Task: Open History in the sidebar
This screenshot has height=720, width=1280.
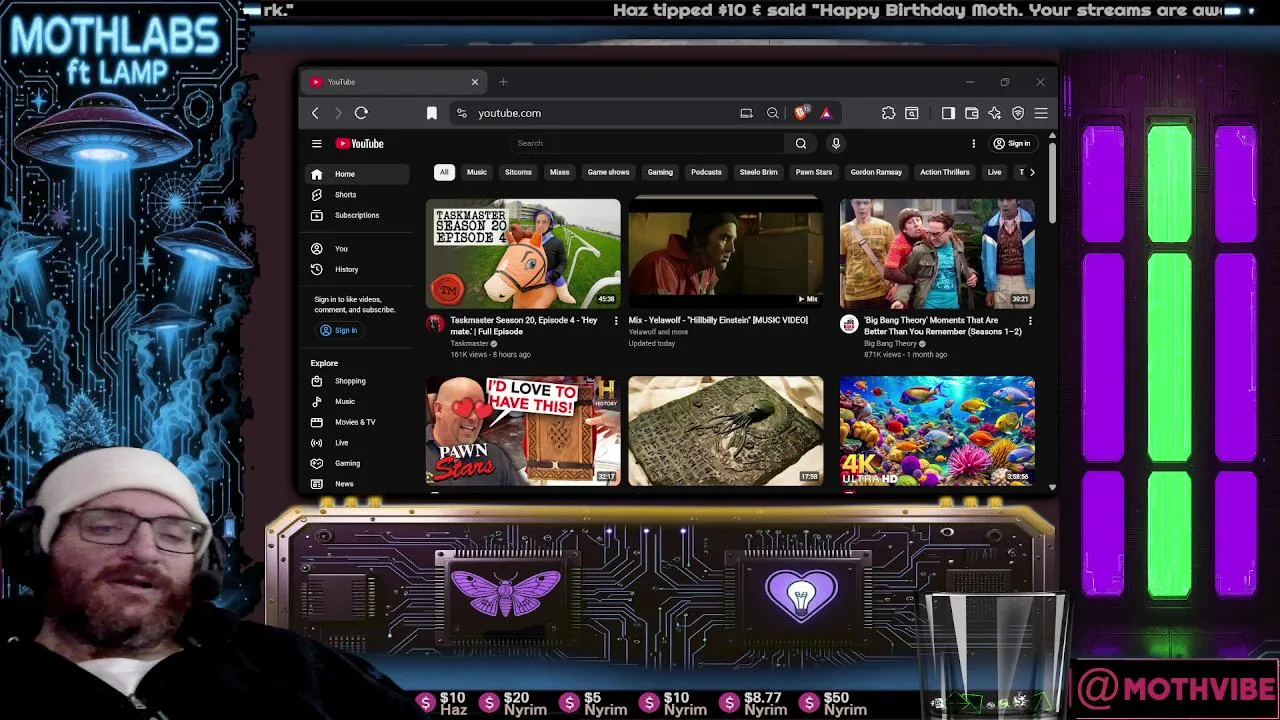Action: pyautogui.click(x=358, y=269)
